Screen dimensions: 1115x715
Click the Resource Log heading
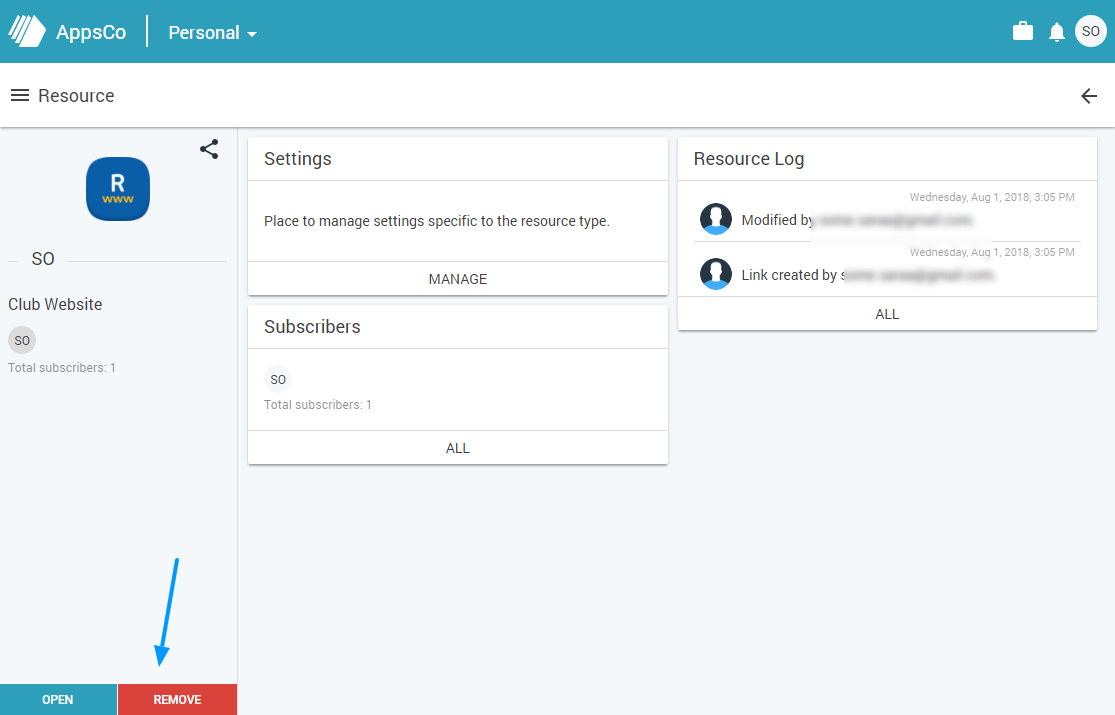click(x=749, y=159)
